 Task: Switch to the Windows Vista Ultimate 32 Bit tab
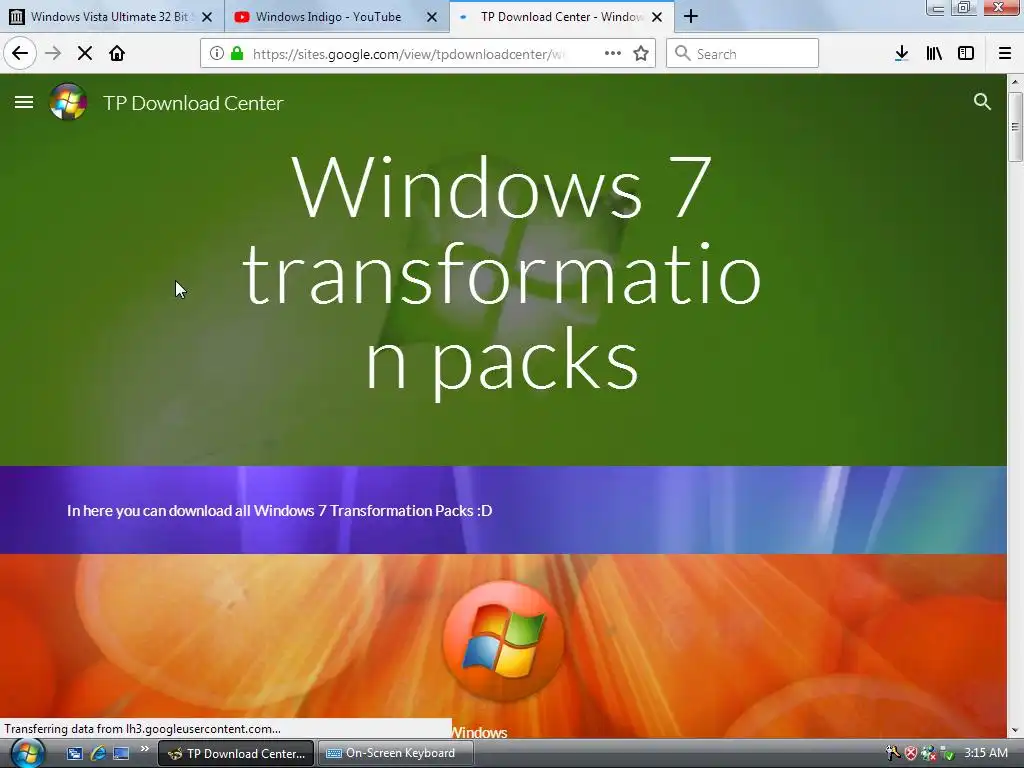[x=112, y=17]
